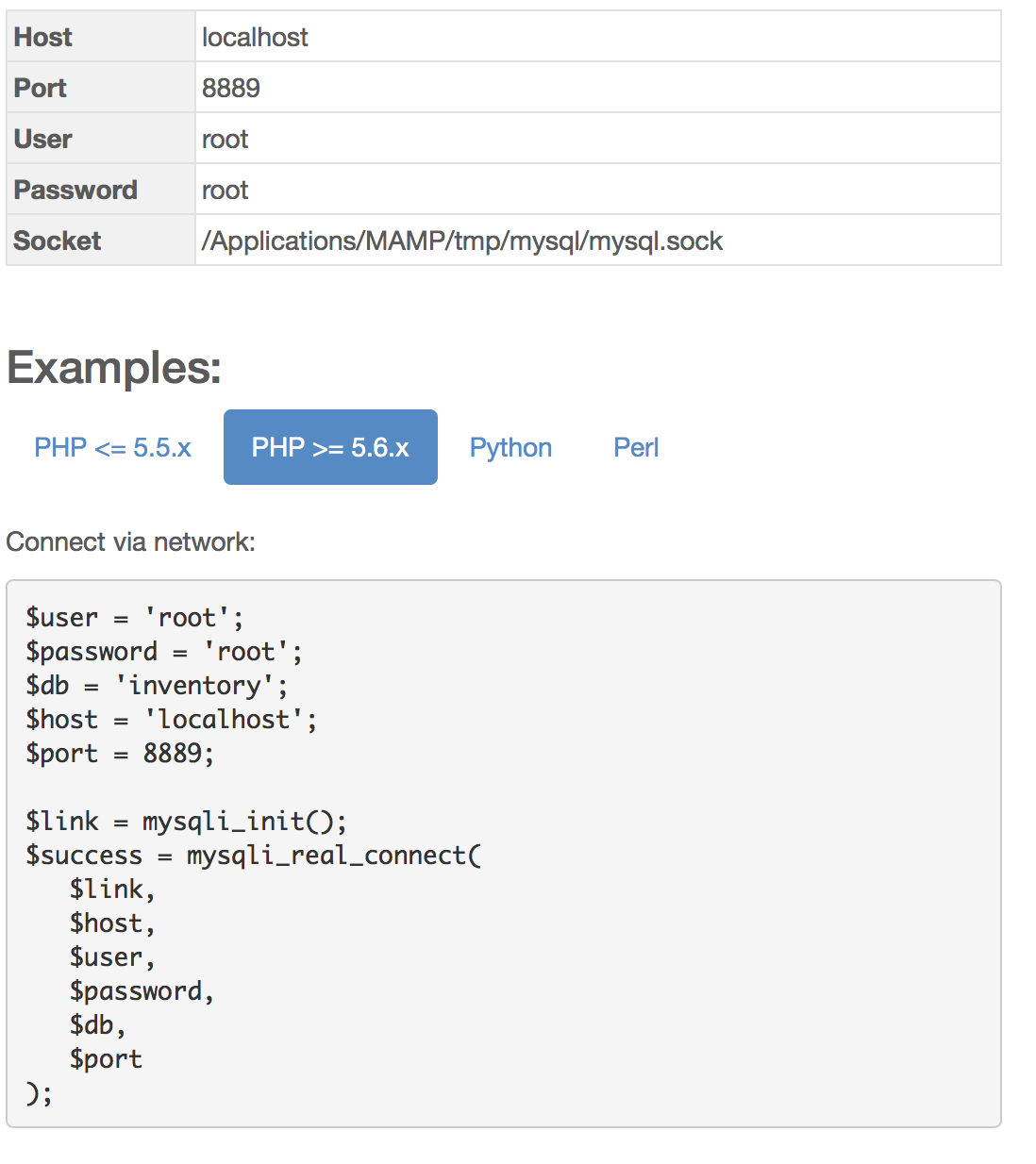Click the $port = 8889 code line
1036x1164 pixels.
[x=120, y=754]
